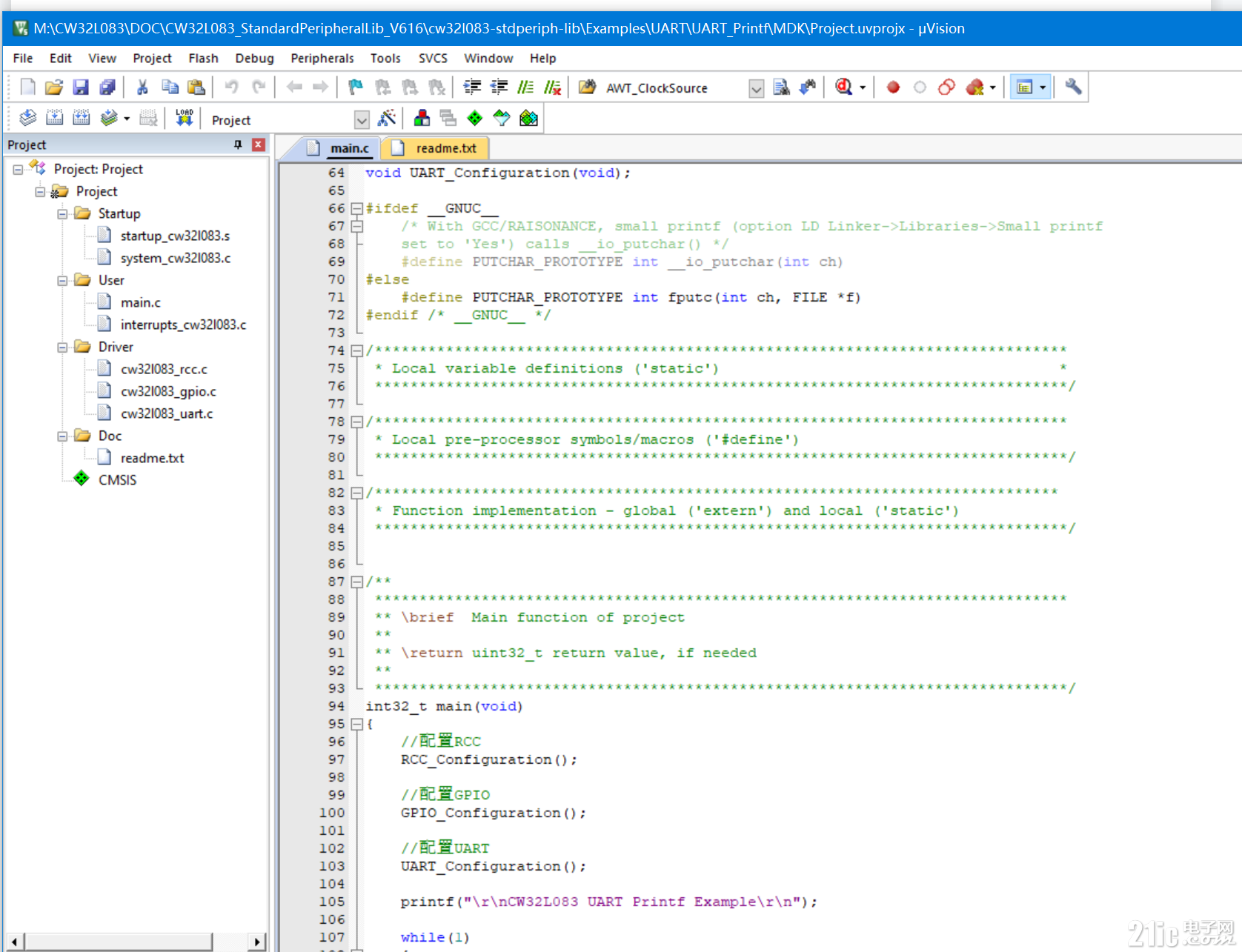Open the Peripherals menu
This screenshot has width=1242, height=952.
pos(322,58)
